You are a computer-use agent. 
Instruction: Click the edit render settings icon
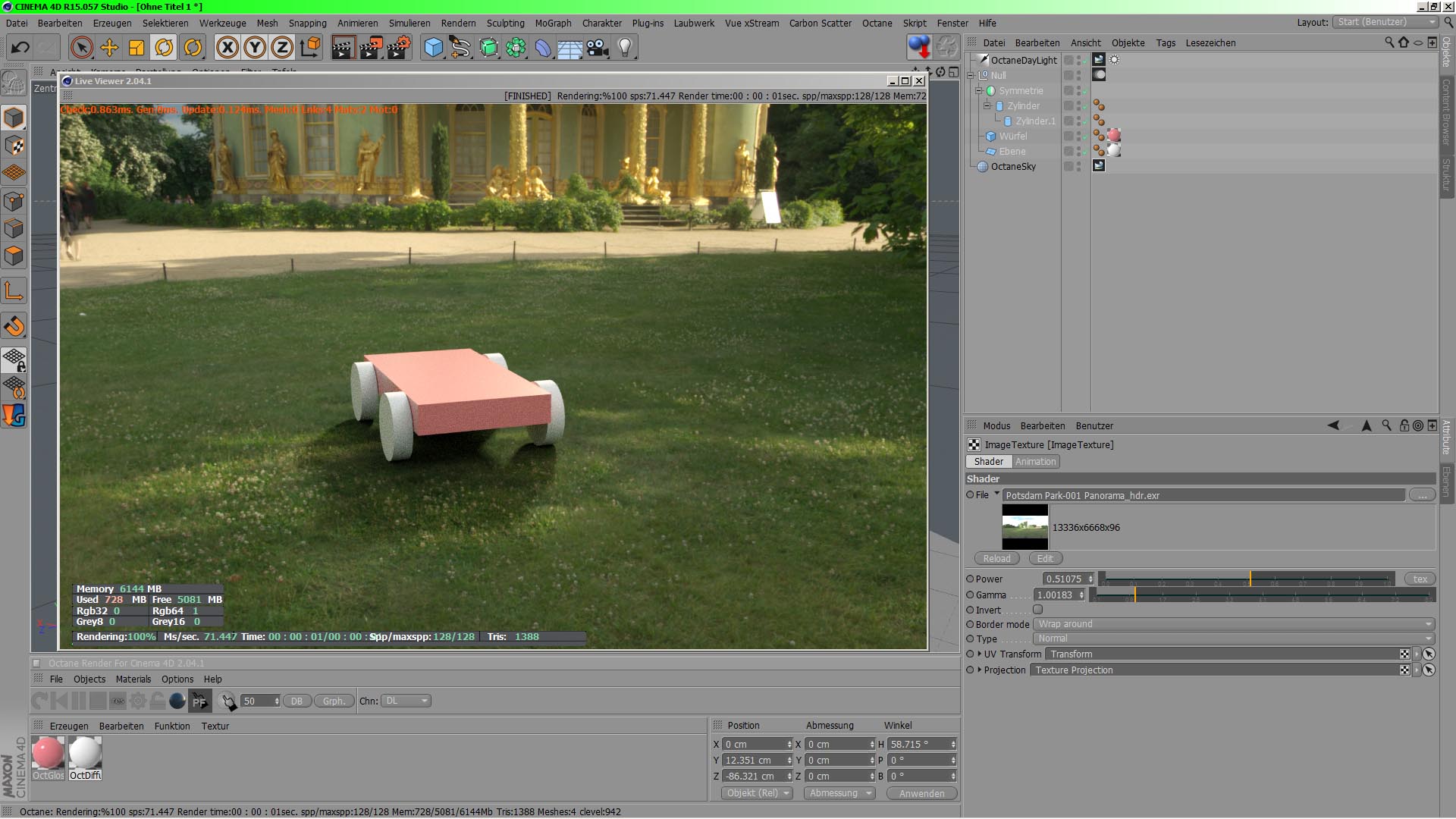398,48
